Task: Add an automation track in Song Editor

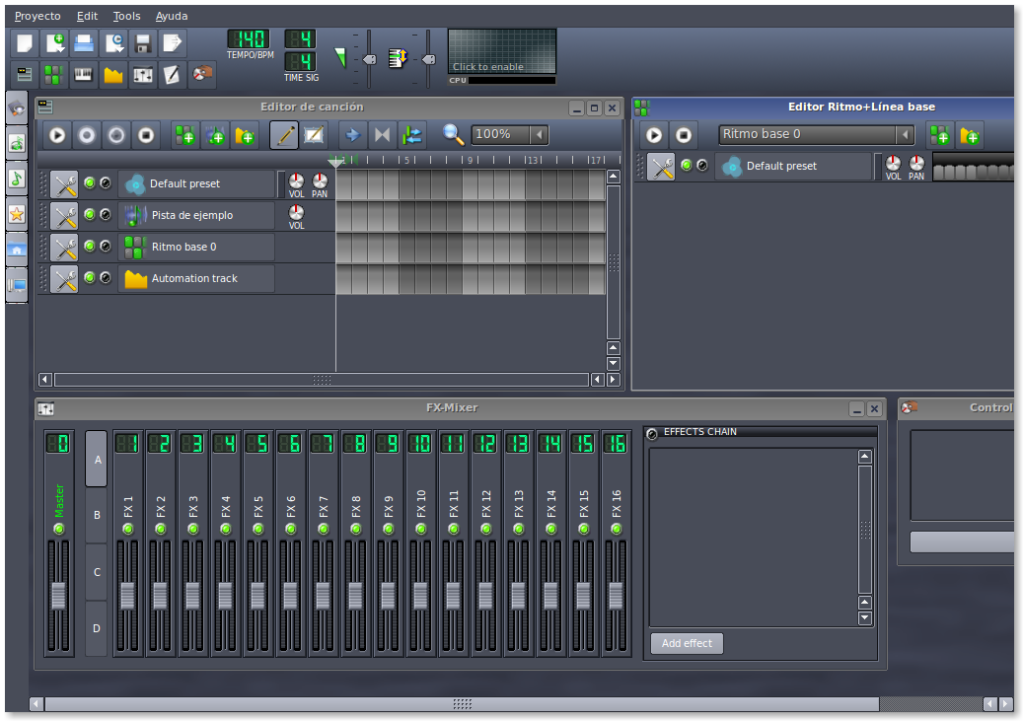Action: [x=245, y=136]
